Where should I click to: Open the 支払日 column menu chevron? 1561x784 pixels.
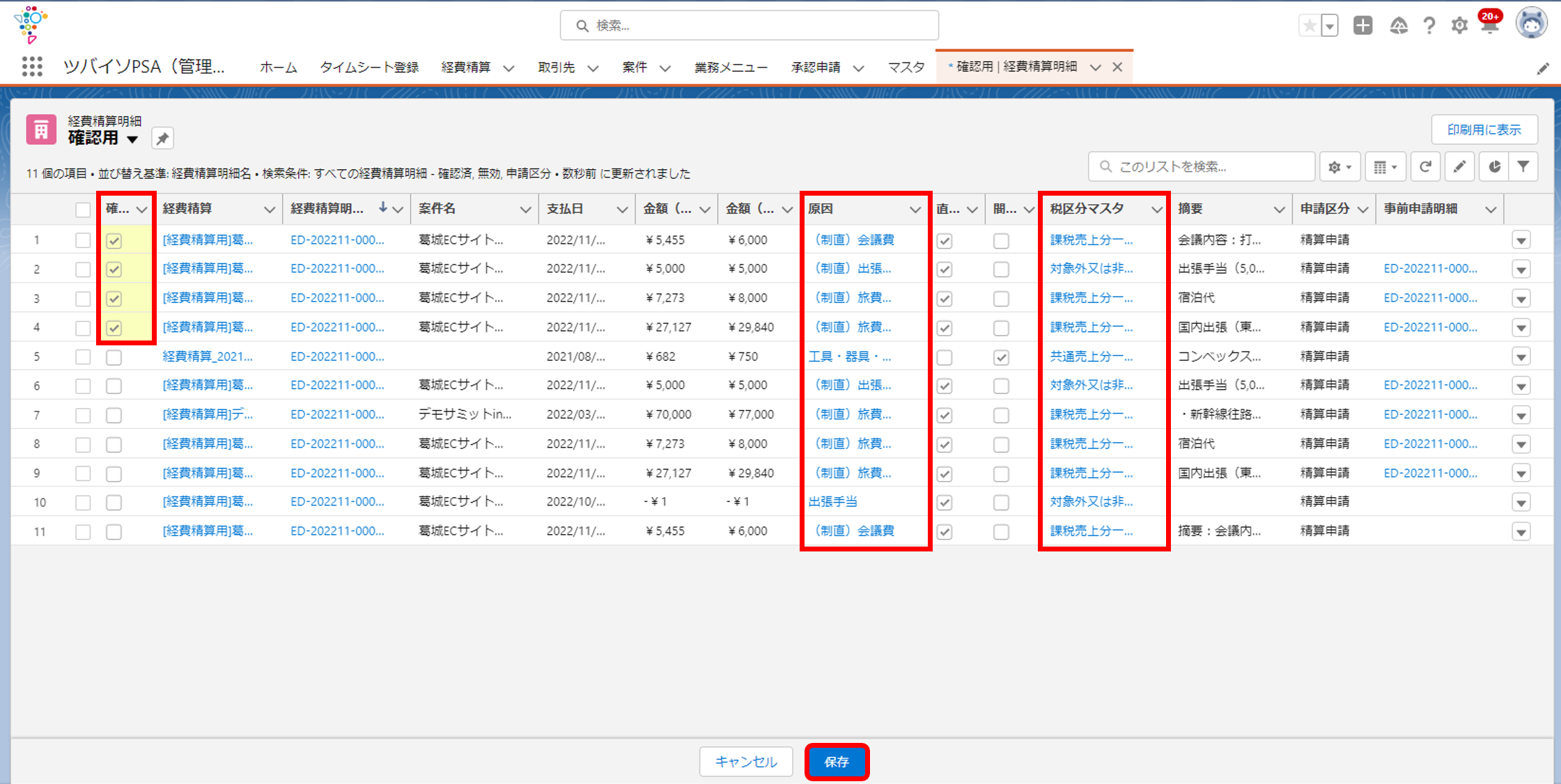(x=622, y=209)
